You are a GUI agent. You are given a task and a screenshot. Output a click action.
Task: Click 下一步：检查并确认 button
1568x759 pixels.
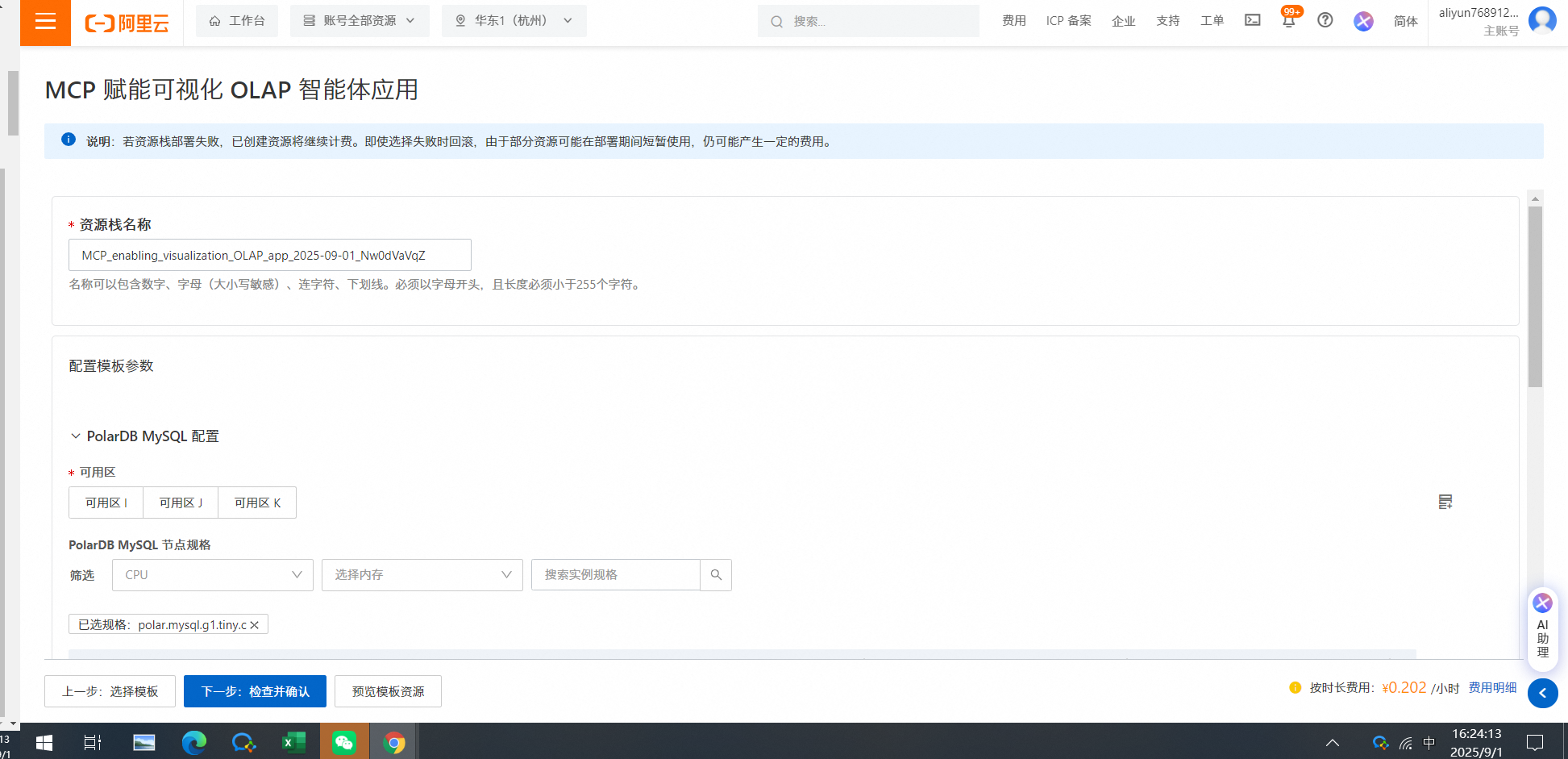(x=255, y=691)
